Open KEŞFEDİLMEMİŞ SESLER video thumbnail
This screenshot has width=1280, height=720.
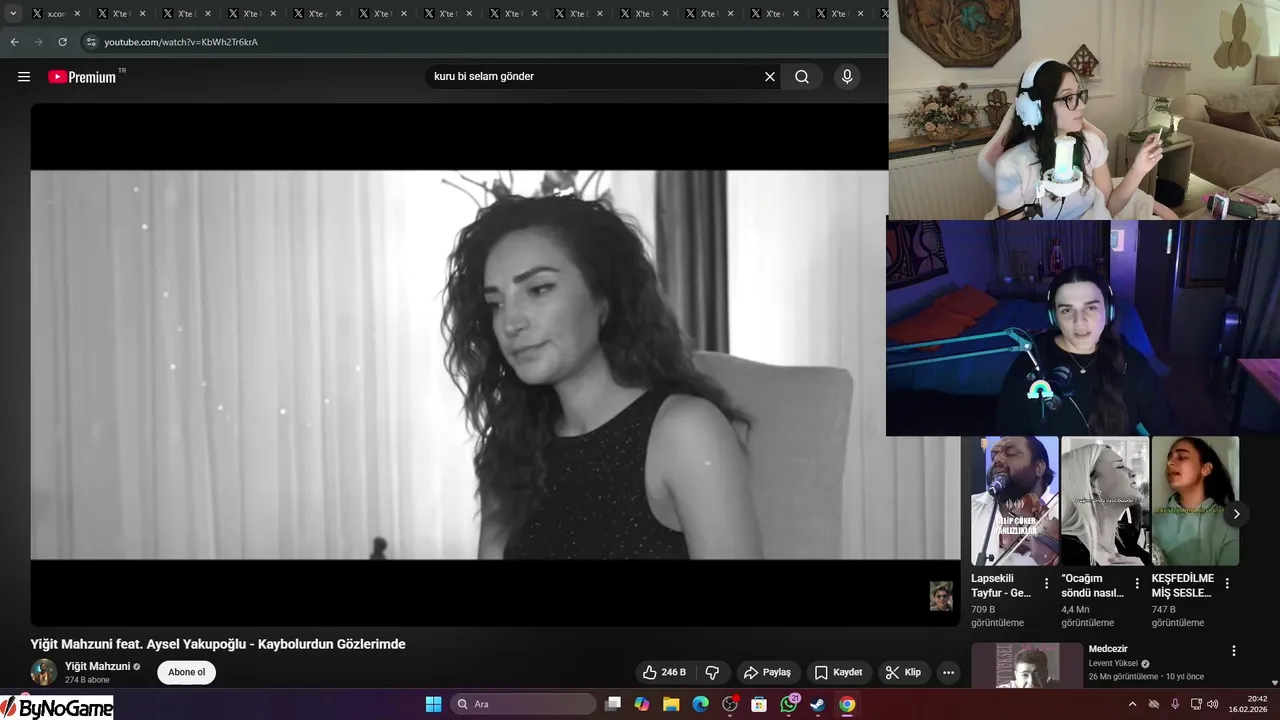click(1195, 501)
